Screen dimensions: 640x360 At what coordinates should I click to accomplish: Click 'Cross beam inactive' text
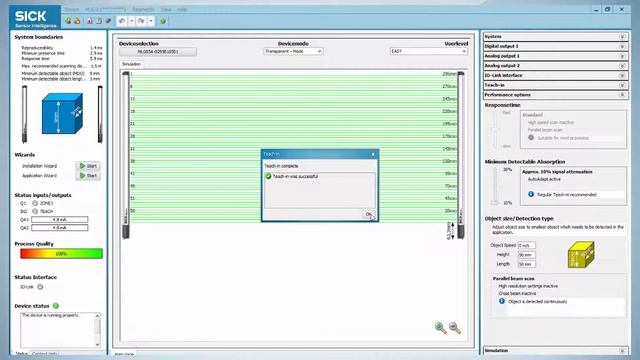pyautogui.click(x=517, y=293)
